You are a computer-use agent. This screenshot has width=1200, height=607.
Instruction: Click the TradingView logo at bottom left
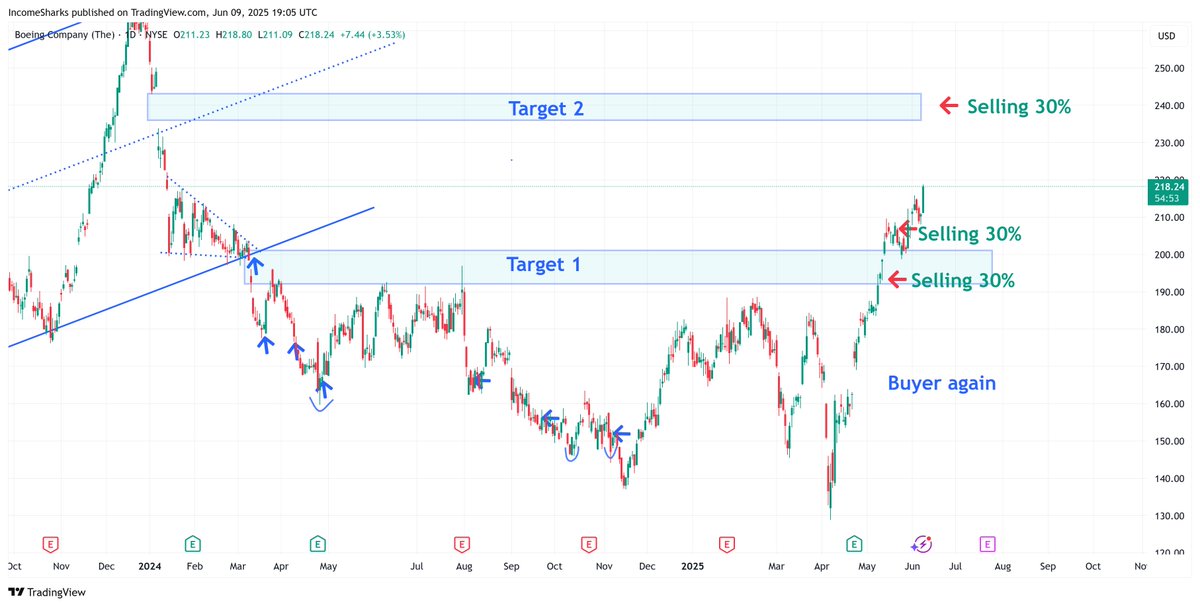pos(49,593)
